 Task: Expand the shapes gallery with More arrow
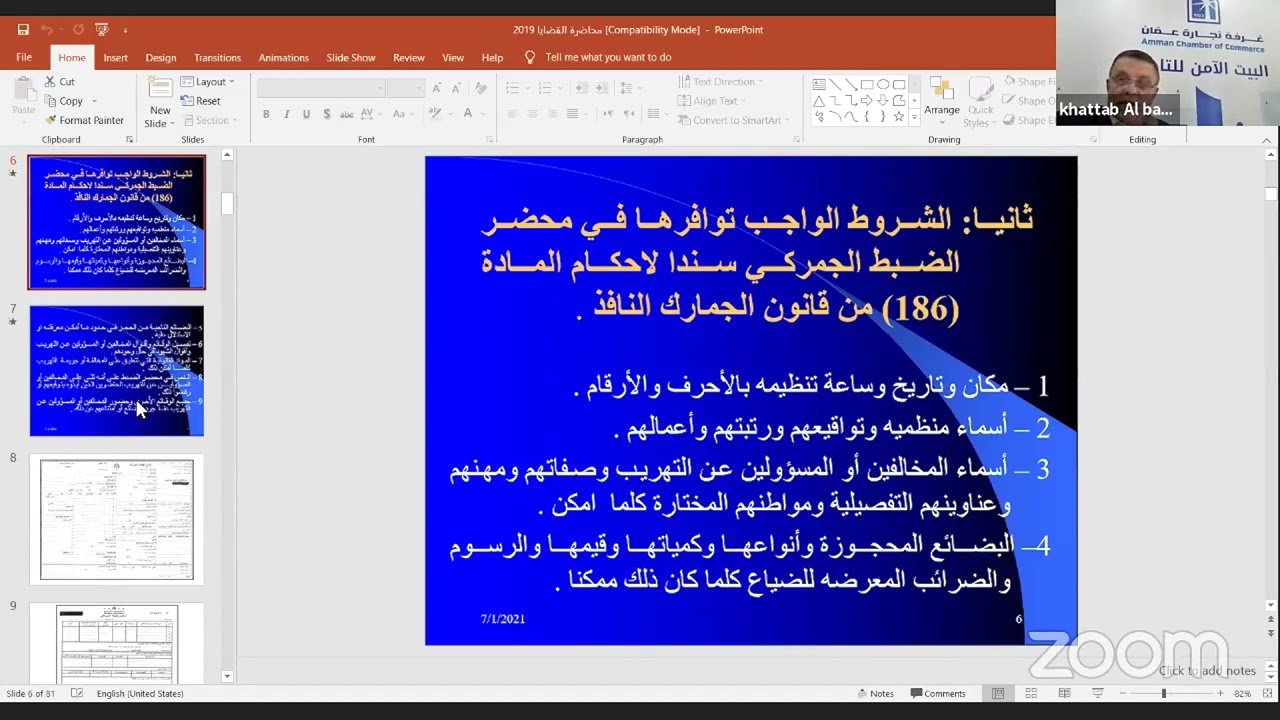point(914,116)
